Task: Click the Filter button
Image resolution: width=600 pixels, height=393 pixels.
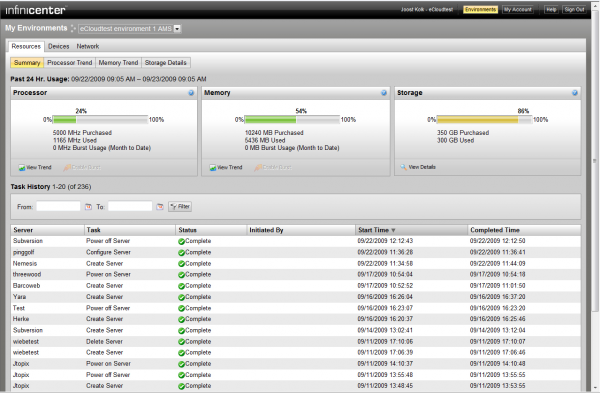Action: pyautogui.click(x=180, y=207)
